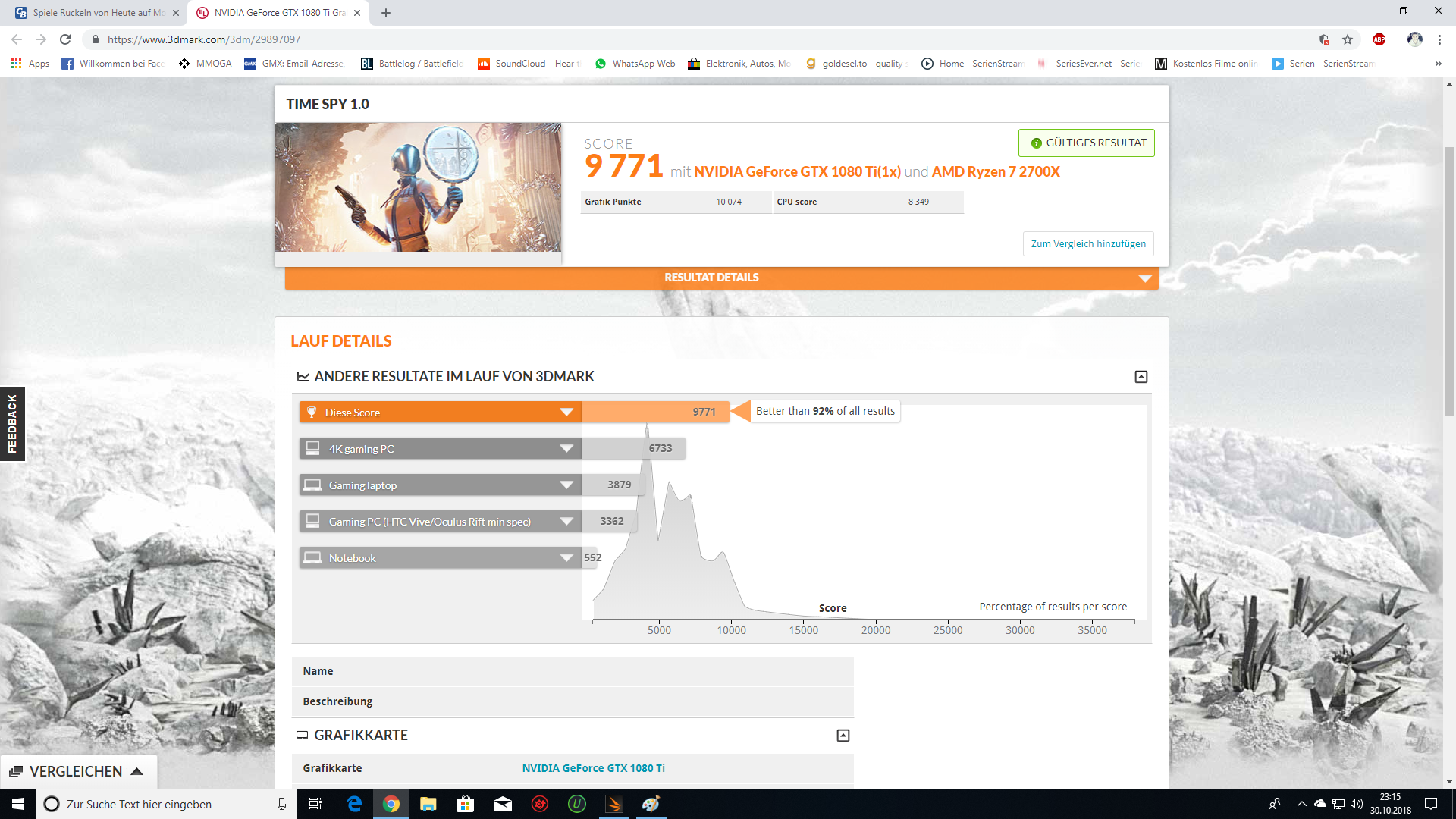Image resolution: width=1456 pixels, height=819 pixels.
Task: Click Zum Vergleich hinzufügen button
Action: (x=1087, y=244)
